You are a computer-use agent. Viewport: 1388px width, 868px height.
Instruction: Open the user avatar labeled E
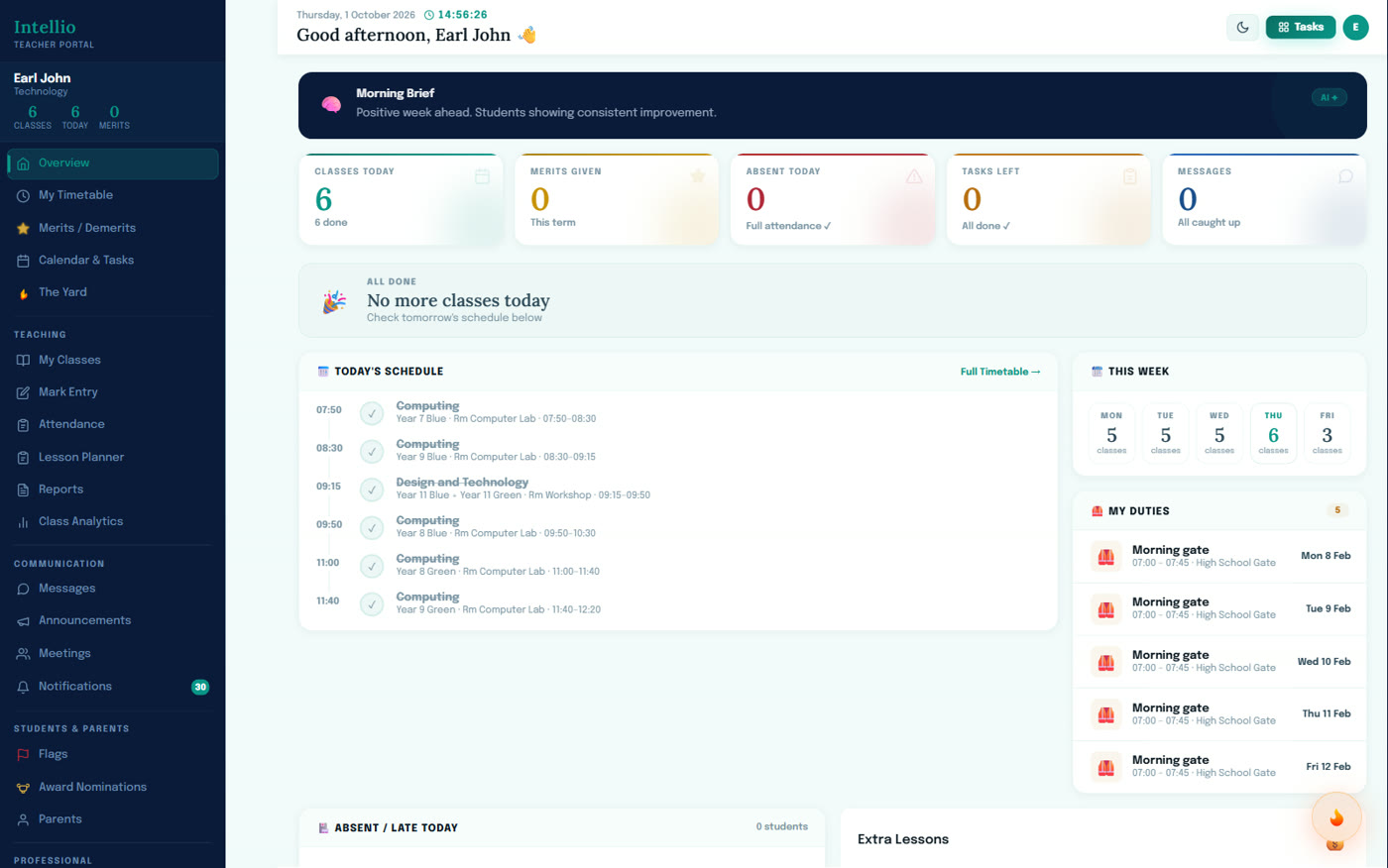point(1355,28)
